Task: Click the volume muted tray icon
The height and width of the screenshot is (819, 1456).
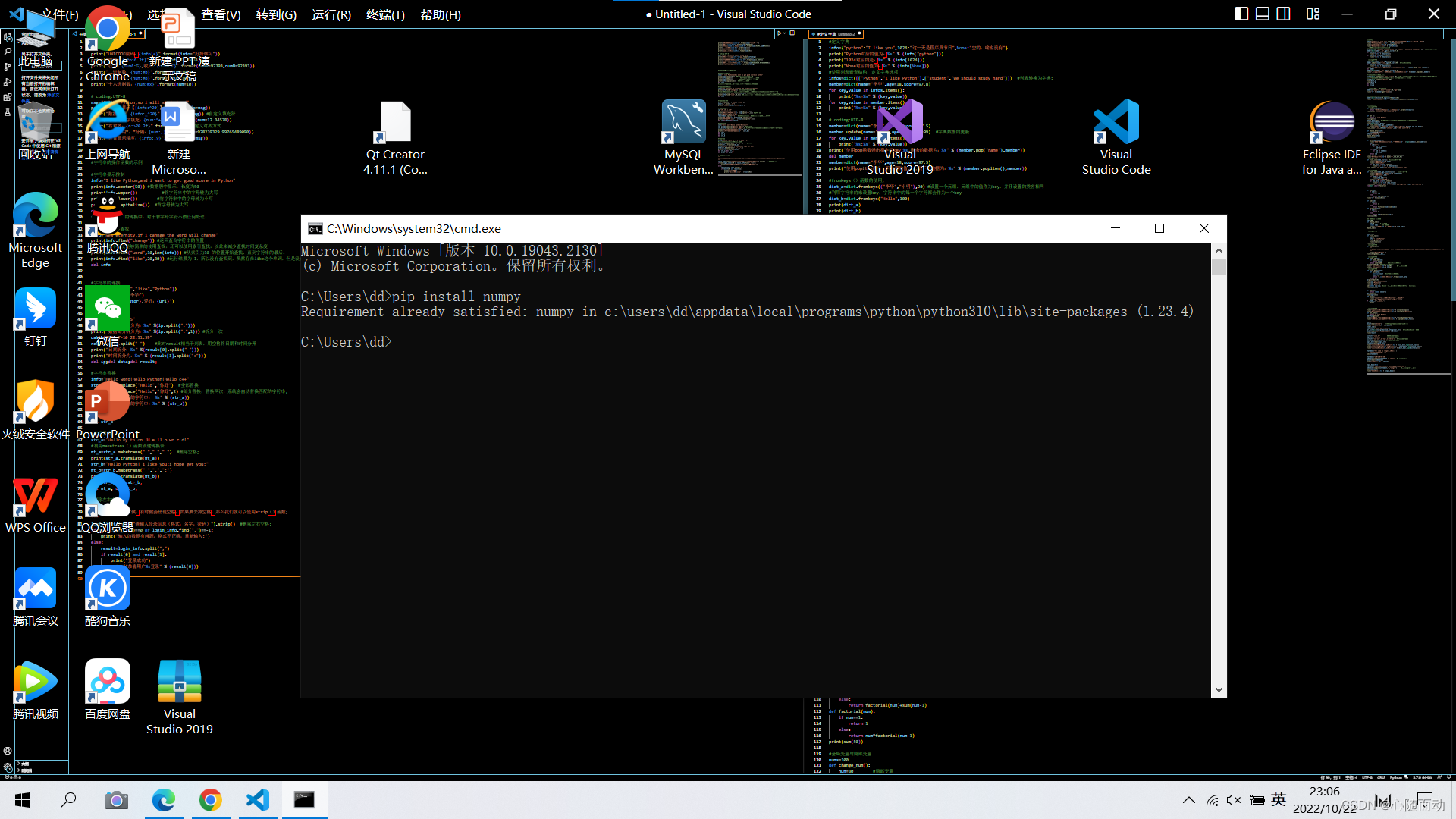Action: click(x=1234, y=800)
